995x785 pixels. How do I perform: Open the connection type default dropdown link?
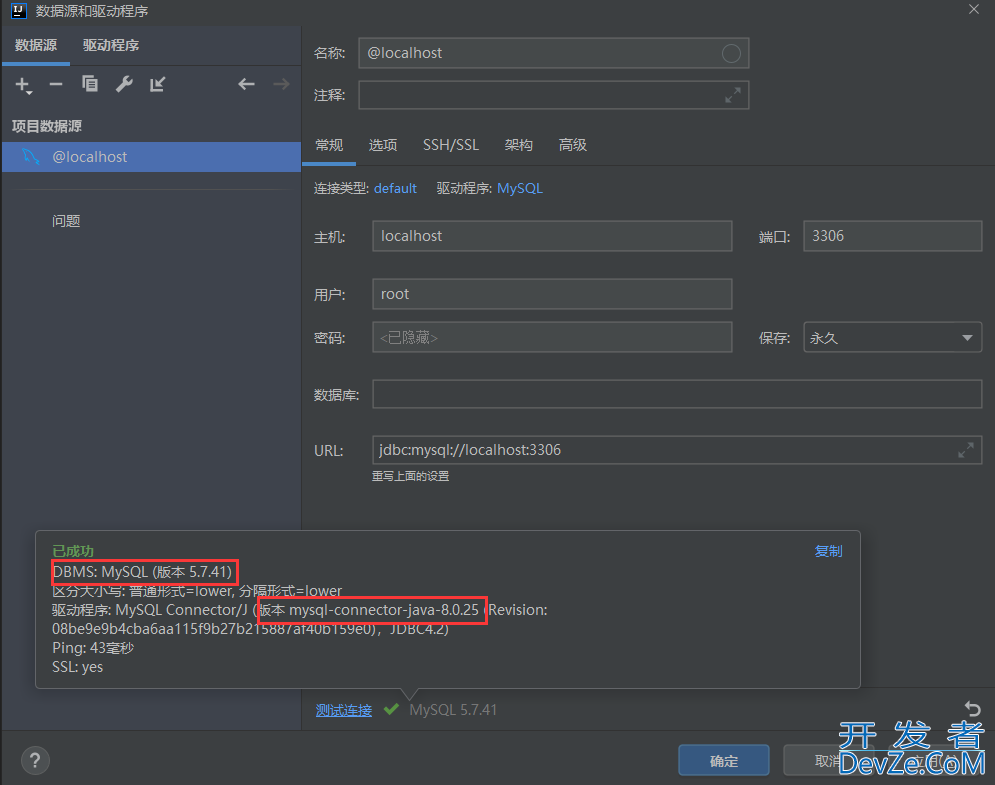pos(395,188)
